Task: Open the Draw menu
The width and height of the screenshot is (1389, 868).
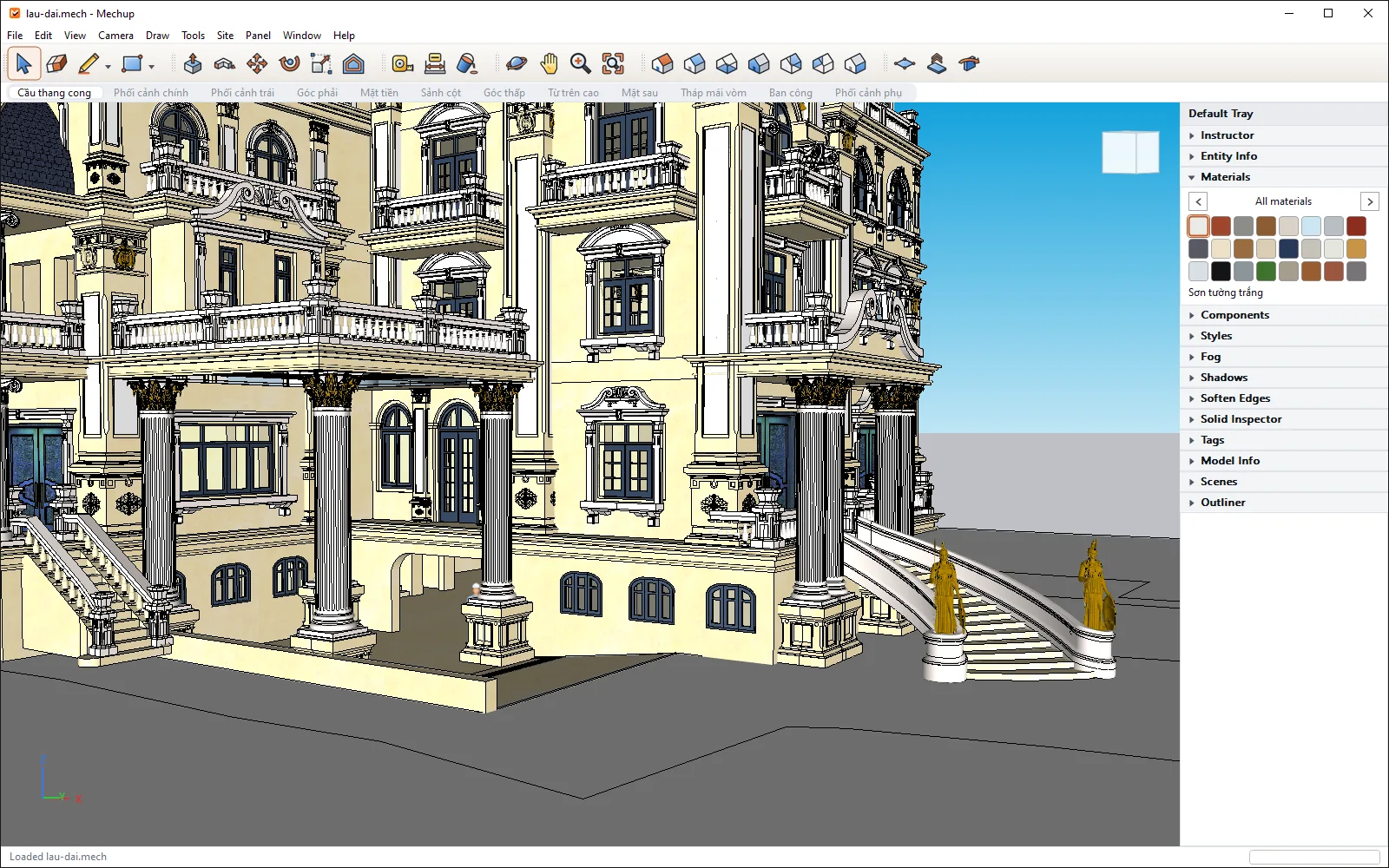Action: (x=157, y=36)
